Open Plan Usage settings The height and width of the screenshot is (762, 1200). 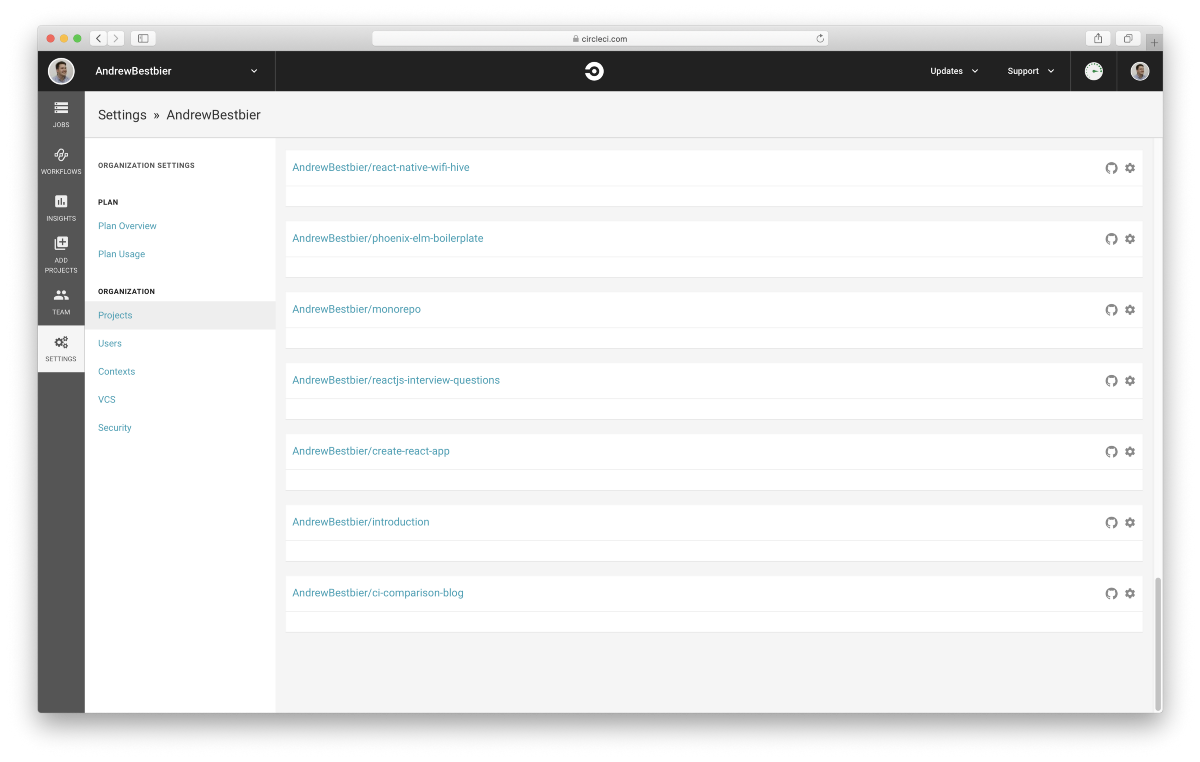pyautogui.click(x=121, y=254)
